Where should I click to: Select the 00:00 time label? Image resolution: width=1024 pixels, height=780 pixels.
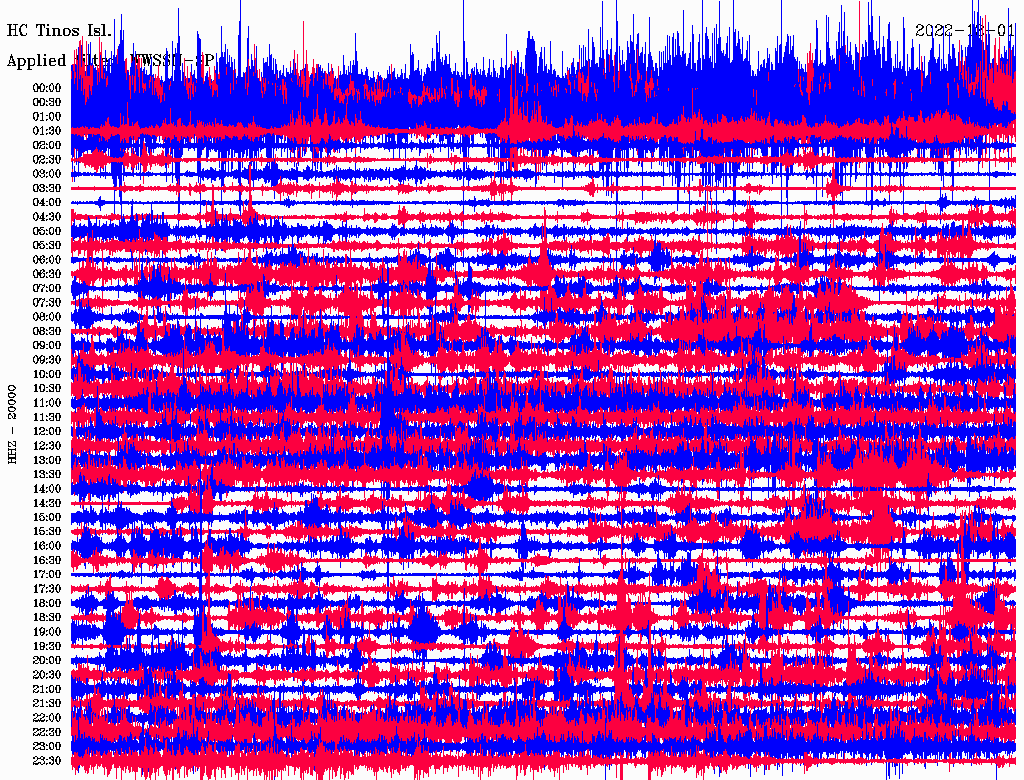point(47,88)
